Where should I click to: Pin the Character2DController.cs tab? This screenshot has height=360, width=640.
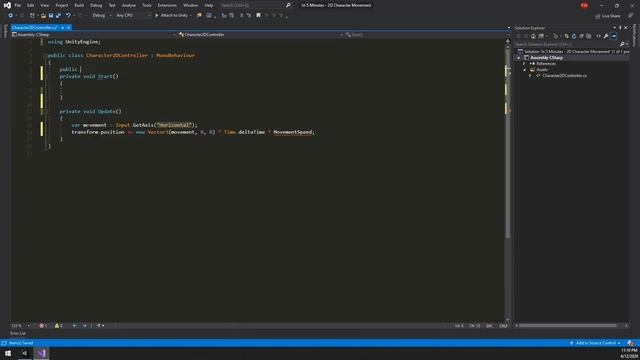click(62, 27)
